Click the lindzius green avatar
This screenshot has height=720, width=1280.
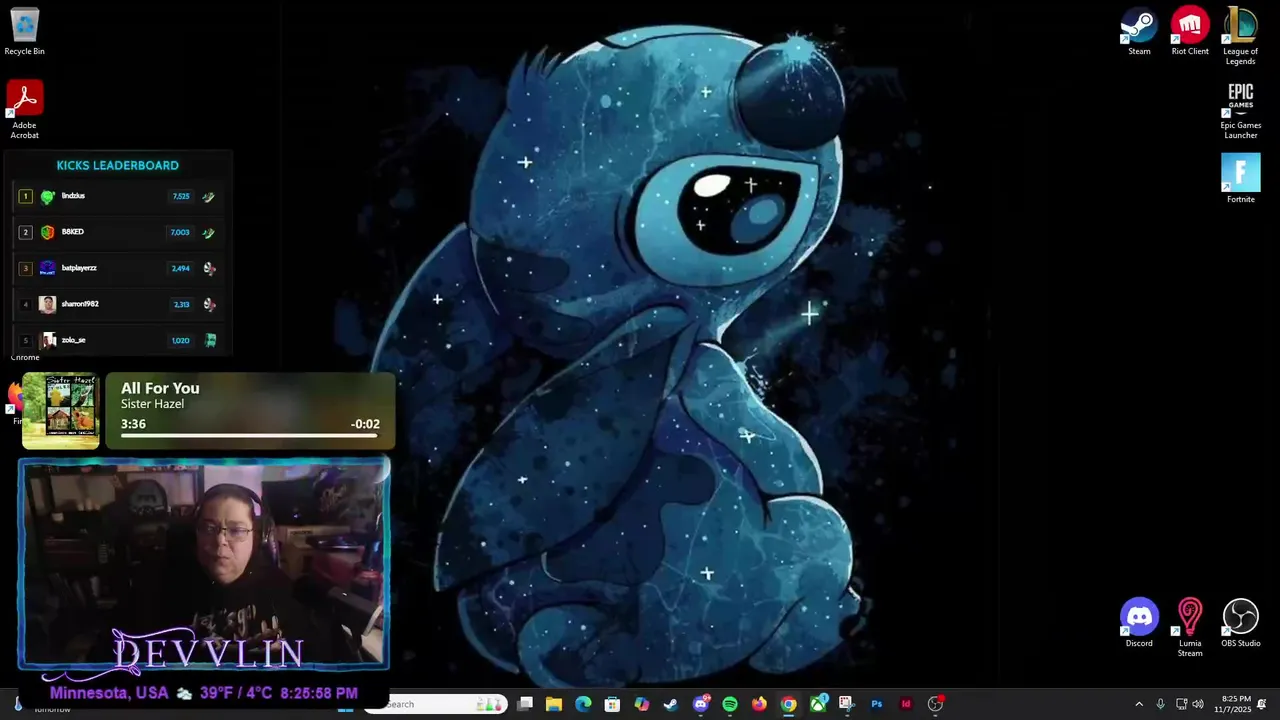tap(47, 196)
